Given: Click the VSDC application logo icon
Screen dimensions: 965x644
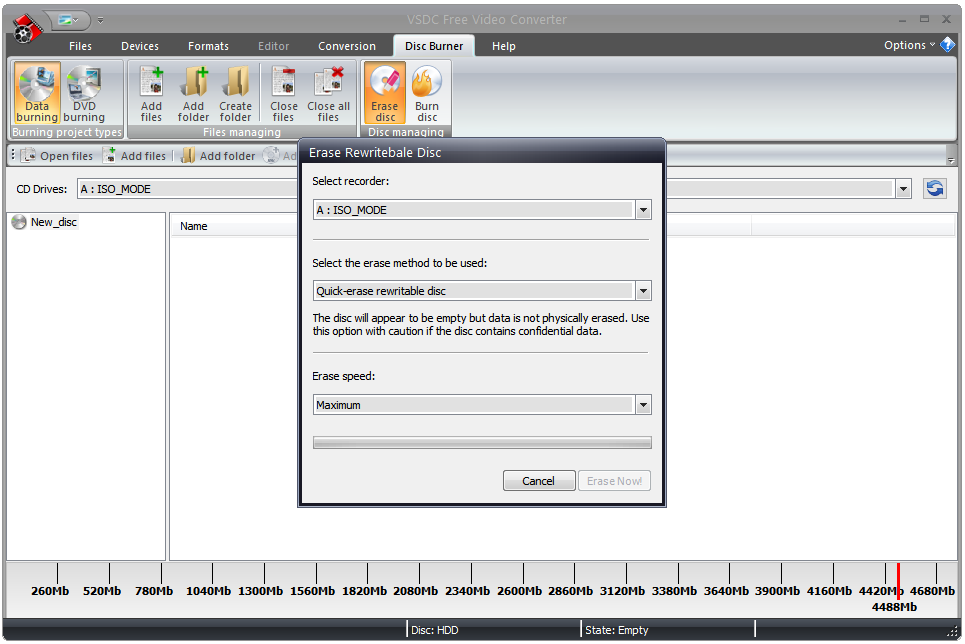Looking at the screenshot, I should pos(26,28).
